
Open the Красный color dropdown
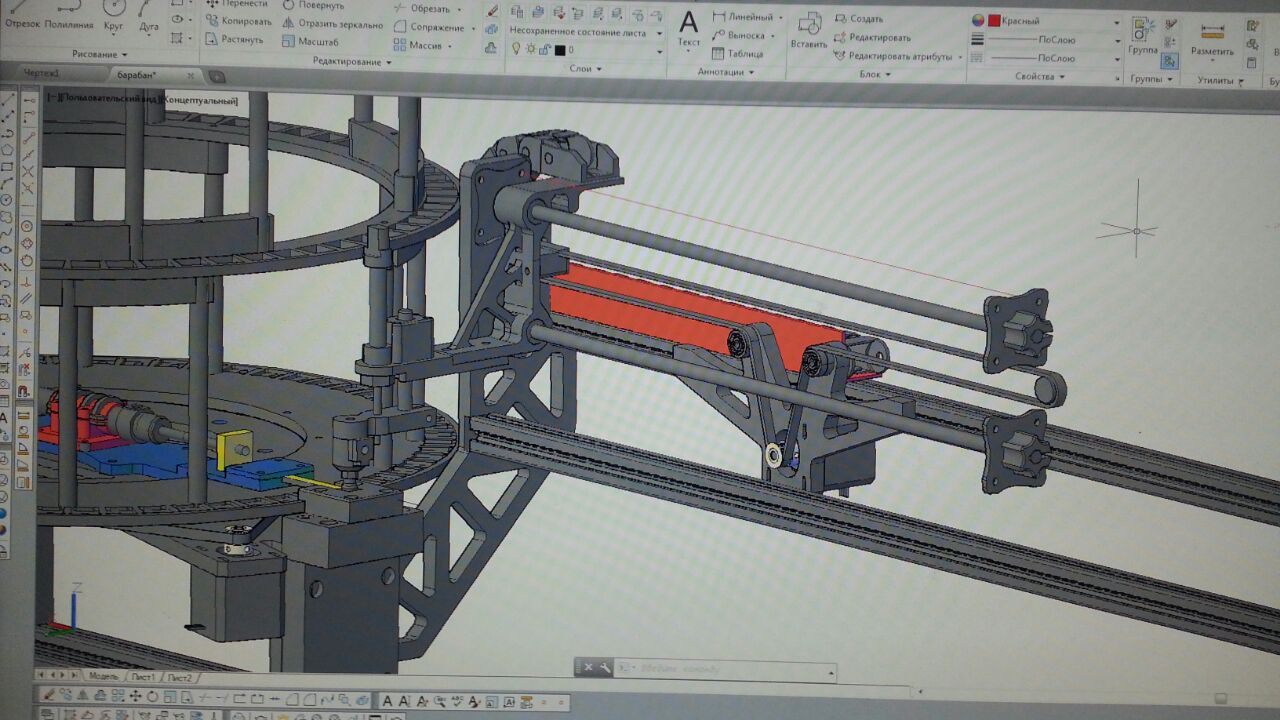pyautogui.click(x=1116, y=22)
